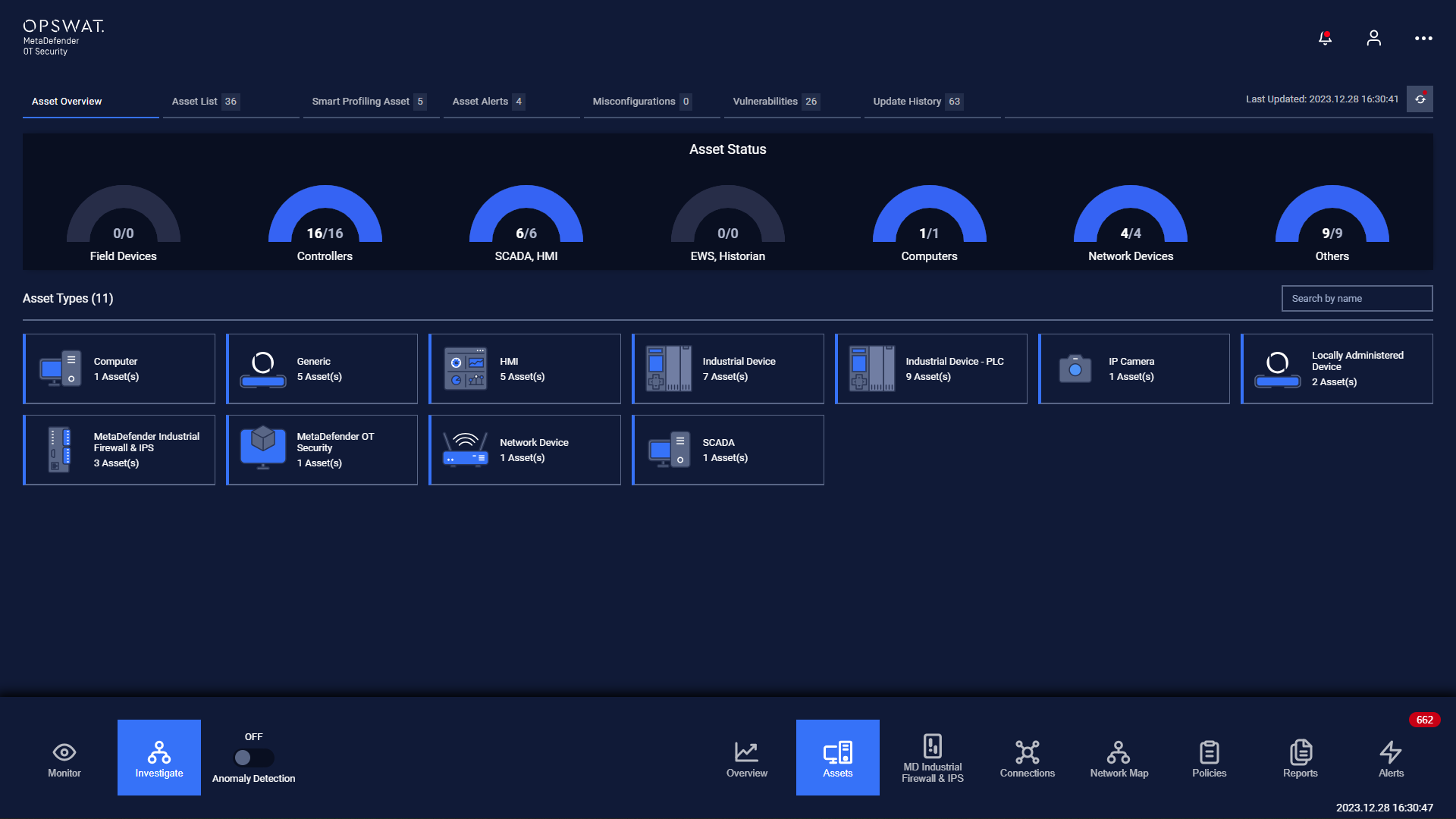The width and height of the screenshot is (1456, 819).
Task: Click the Industrial Device asset icon
Action: pyautogui.click(x=668, y=369)
